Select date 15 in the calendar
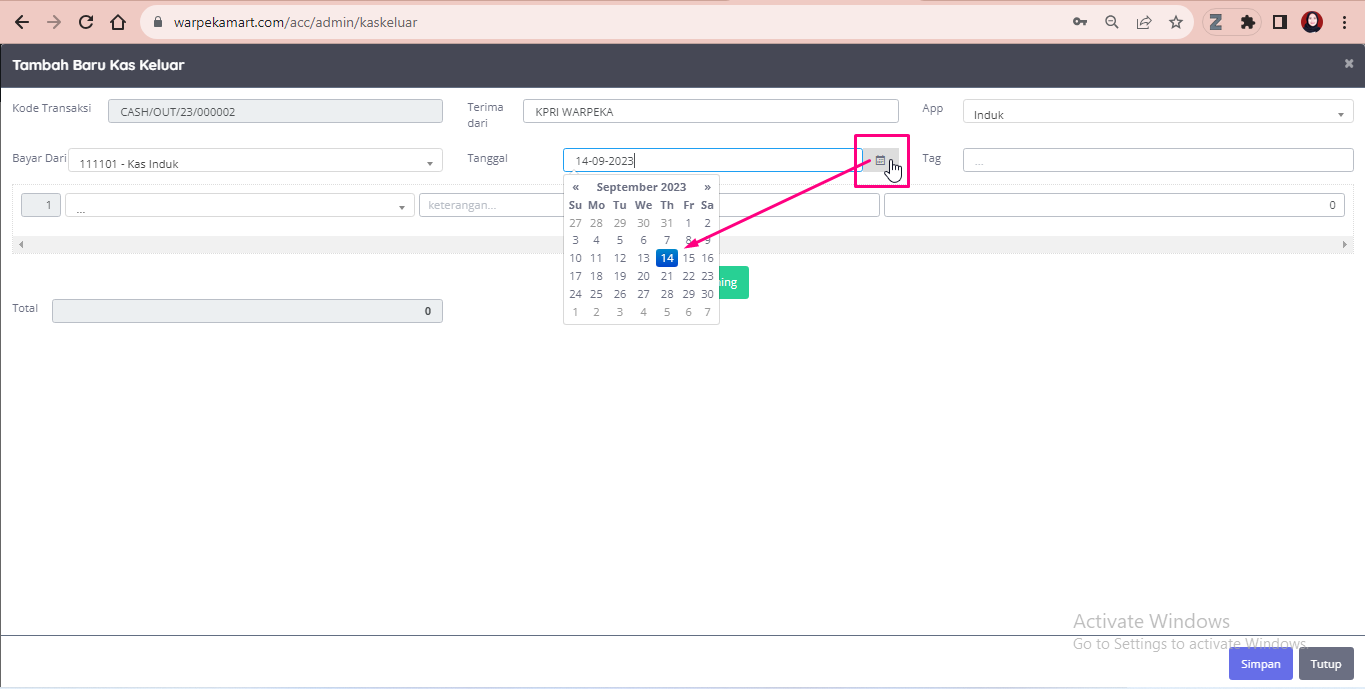 click(688, 258)
